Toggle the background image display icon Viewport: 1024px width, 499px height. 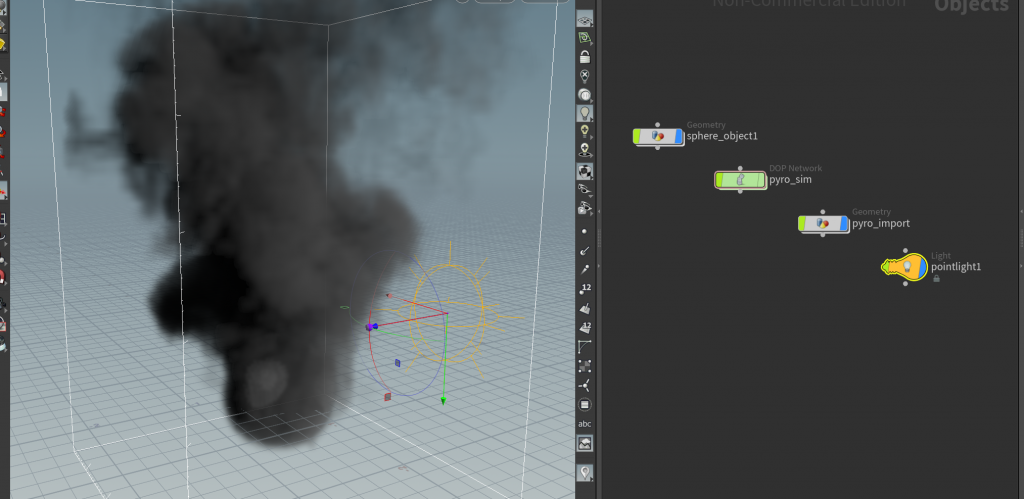point(584,443)
